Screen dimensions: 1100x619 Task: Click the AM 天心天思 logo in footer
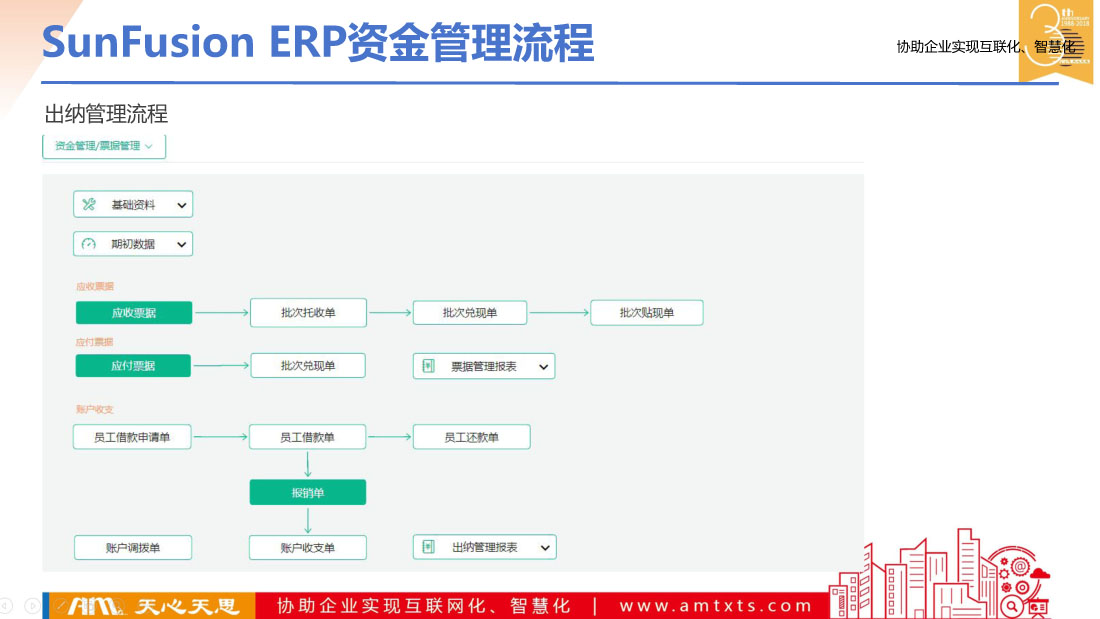(148, 606)
